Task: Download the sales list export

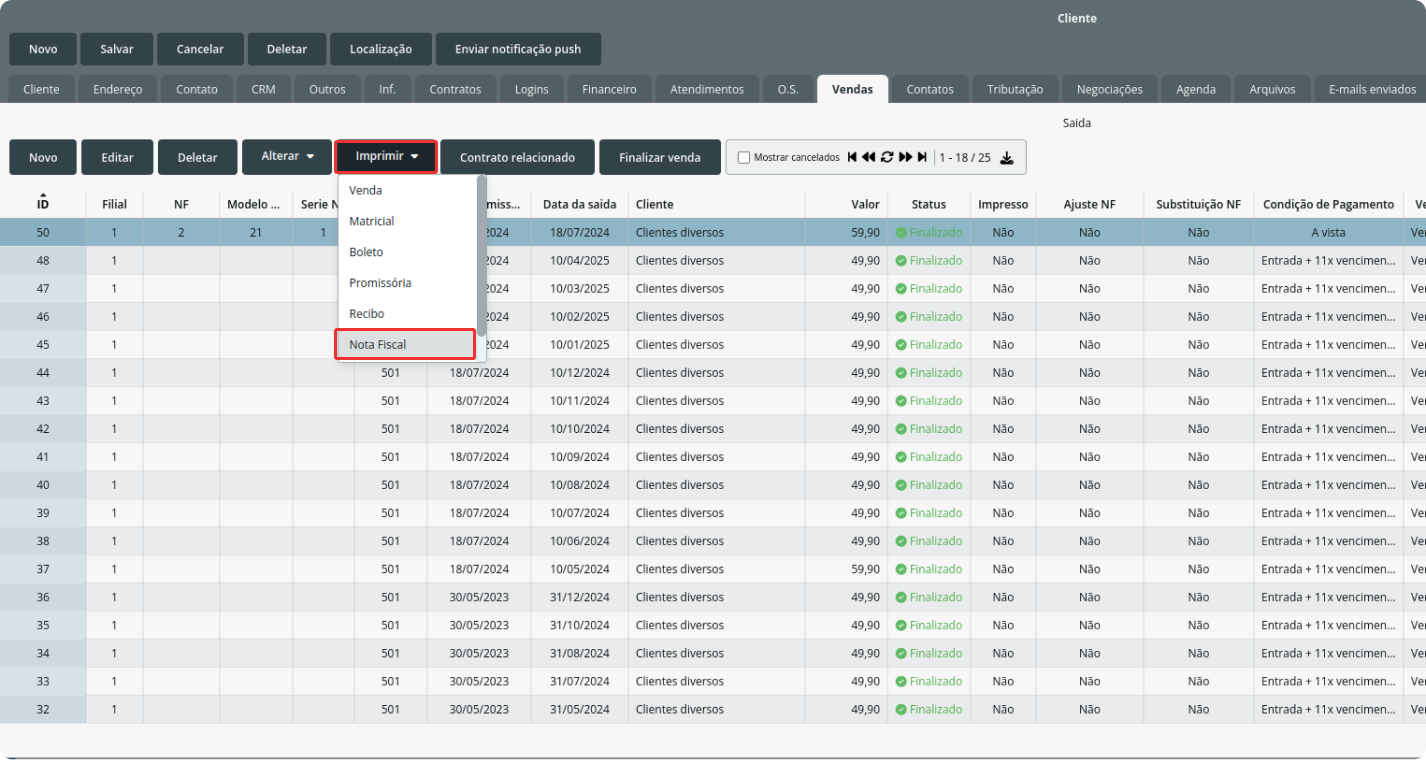Action: [1007, 157]
